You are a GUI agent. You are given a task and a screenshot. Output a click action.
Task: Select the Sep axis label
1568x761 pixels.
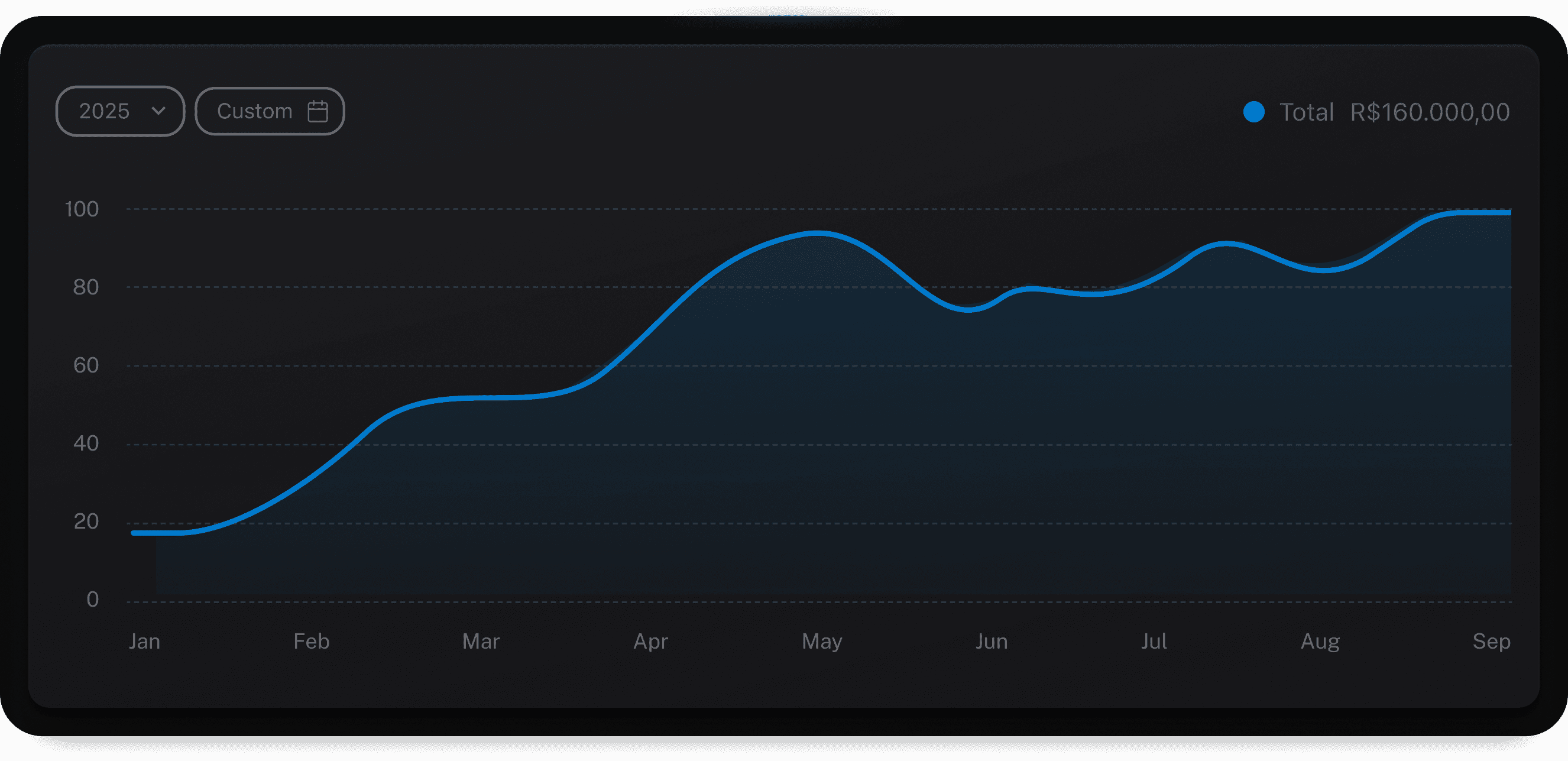point(1492,641)
